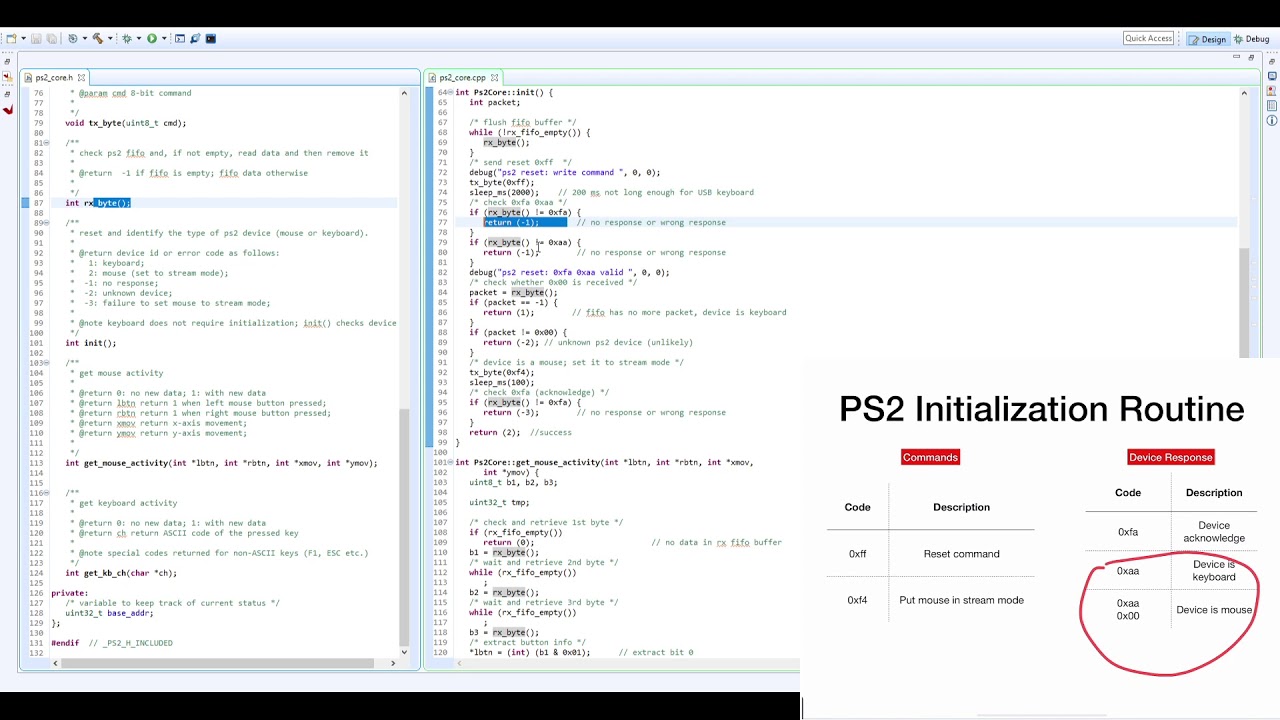
Task: Click 'tx_byte(0xf4);' line
Action: tap(502, 373)
